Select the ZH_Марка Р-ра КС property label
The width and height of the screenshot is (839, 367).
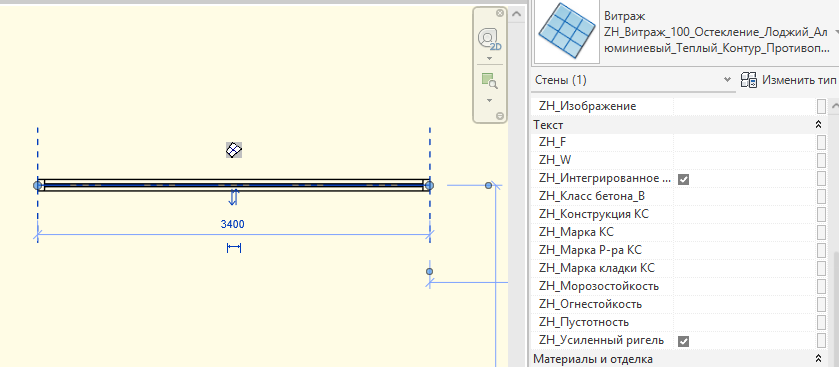[590, 250]
